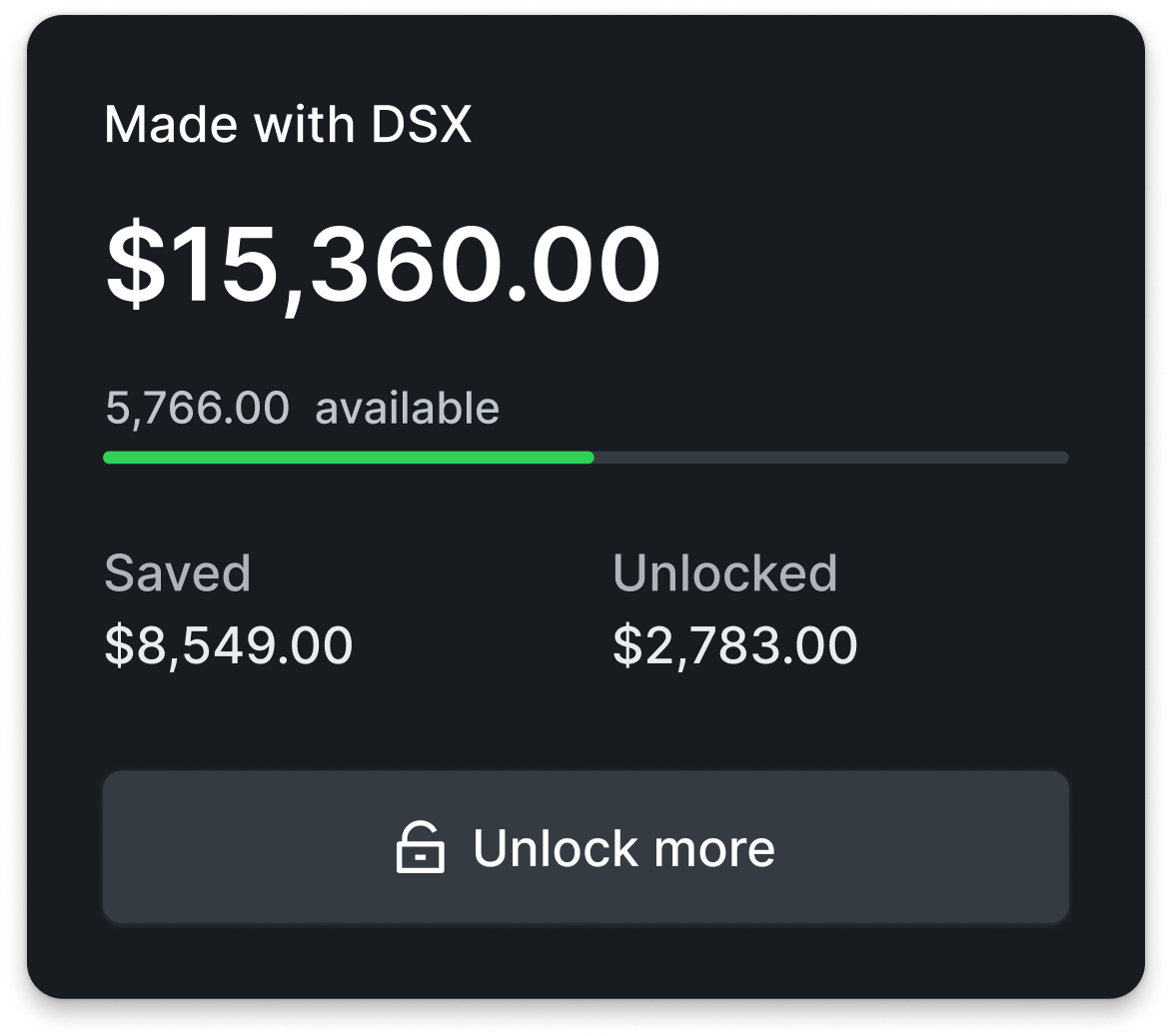Viewport: 1170px width, 1036px height.
Task: Click the lock symbol next to Unlock more
Action: pos(422,847)
